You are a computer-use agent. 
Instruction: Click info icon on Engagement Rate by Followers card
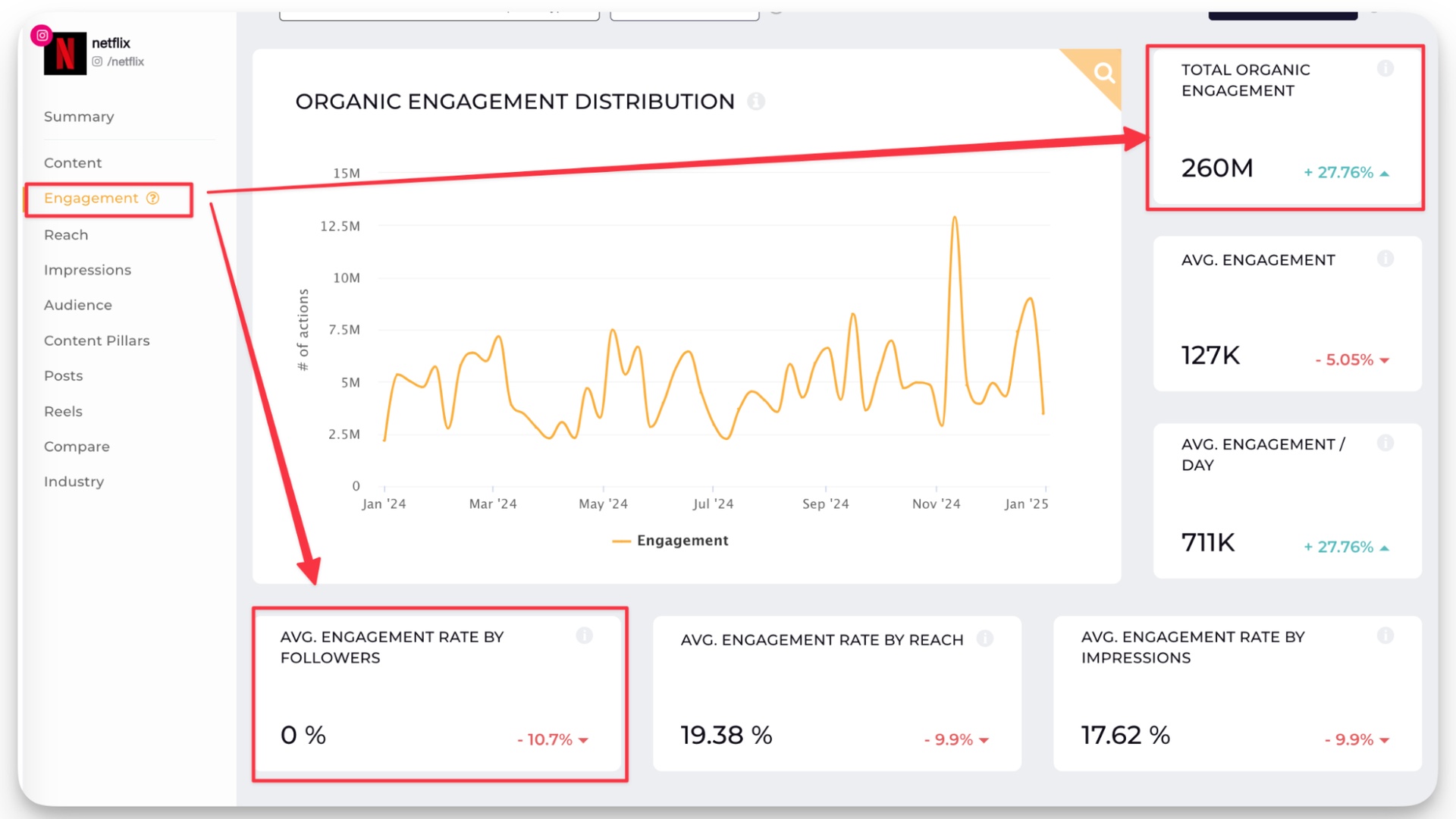tap(584, 636)
